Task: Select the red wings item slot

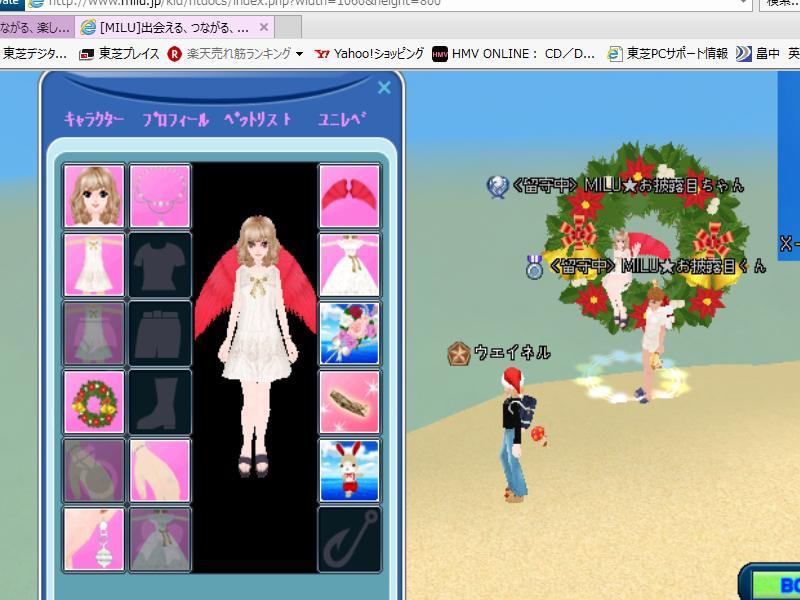Action: pyautogui.click(x=349, y=196)
